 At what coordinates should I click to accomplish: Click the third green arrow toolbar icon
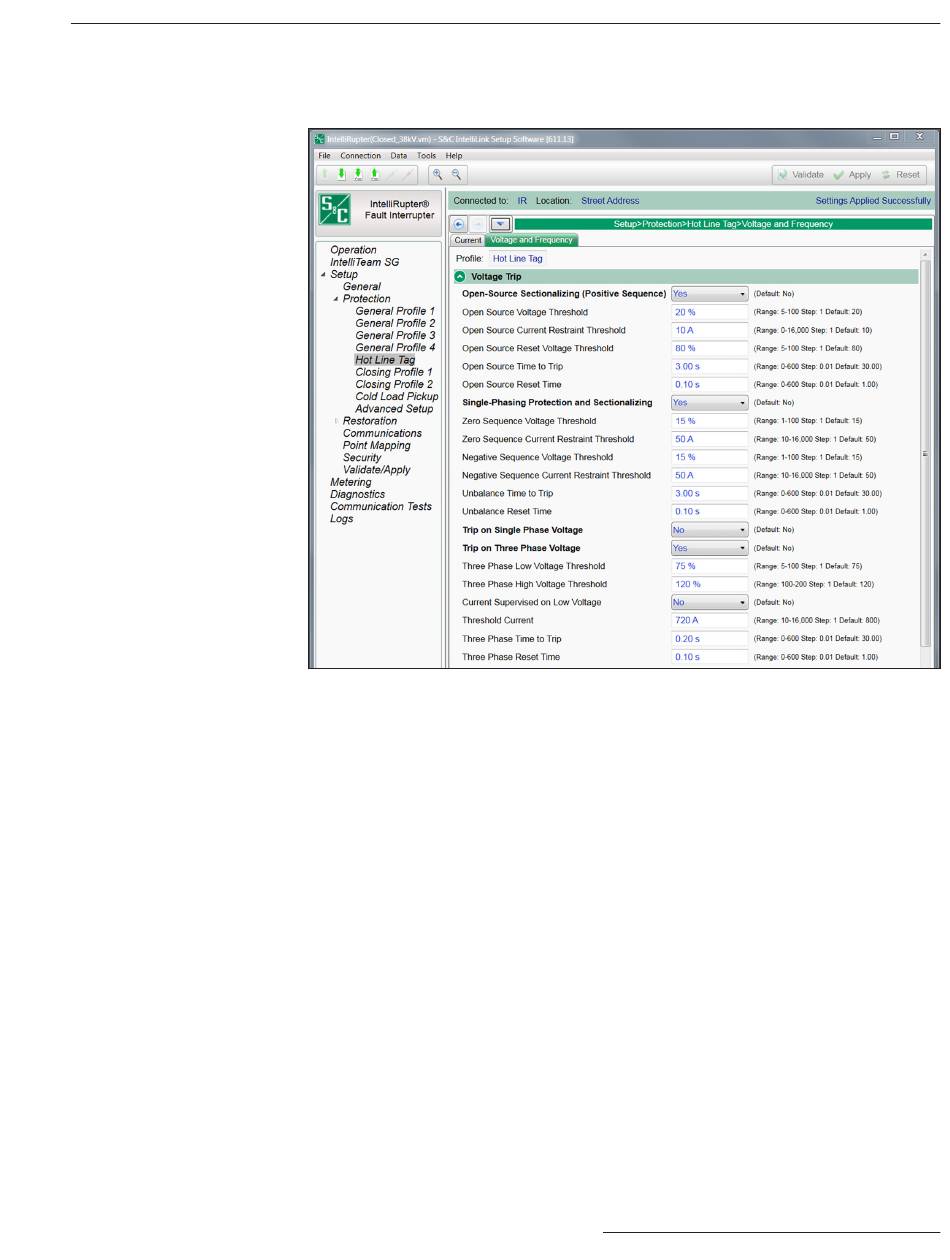click(358, 174)
